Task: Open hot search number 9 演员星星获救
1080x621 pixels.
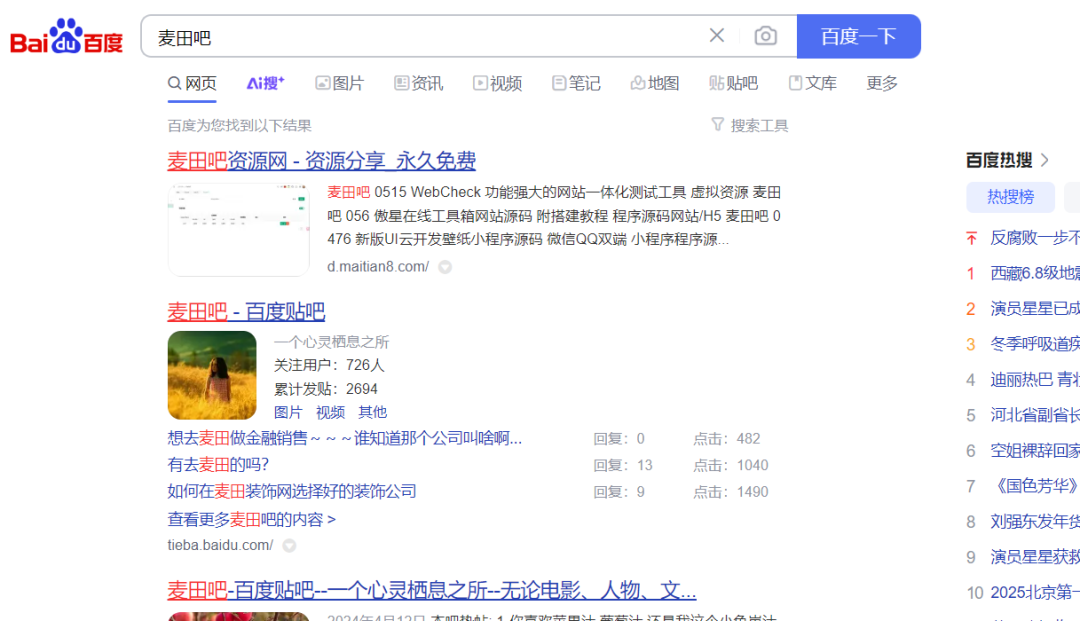Action: click(x=1035, y=557)
